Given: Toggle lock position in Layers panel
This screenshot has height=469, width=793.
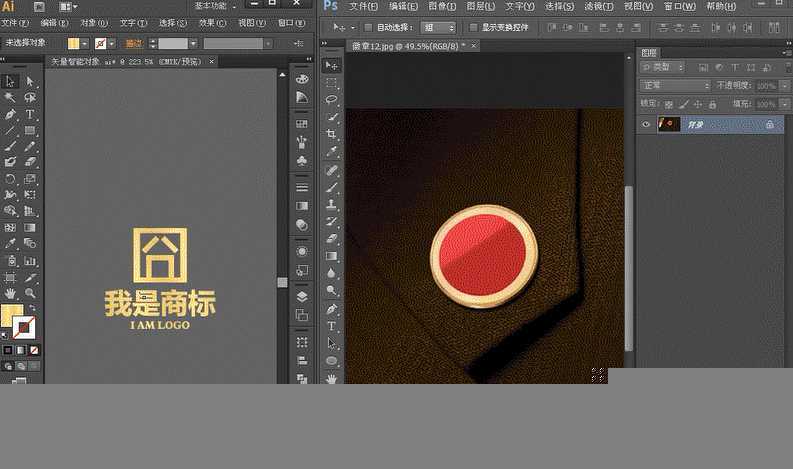Looking at the screenshot, I should [698, 104].
